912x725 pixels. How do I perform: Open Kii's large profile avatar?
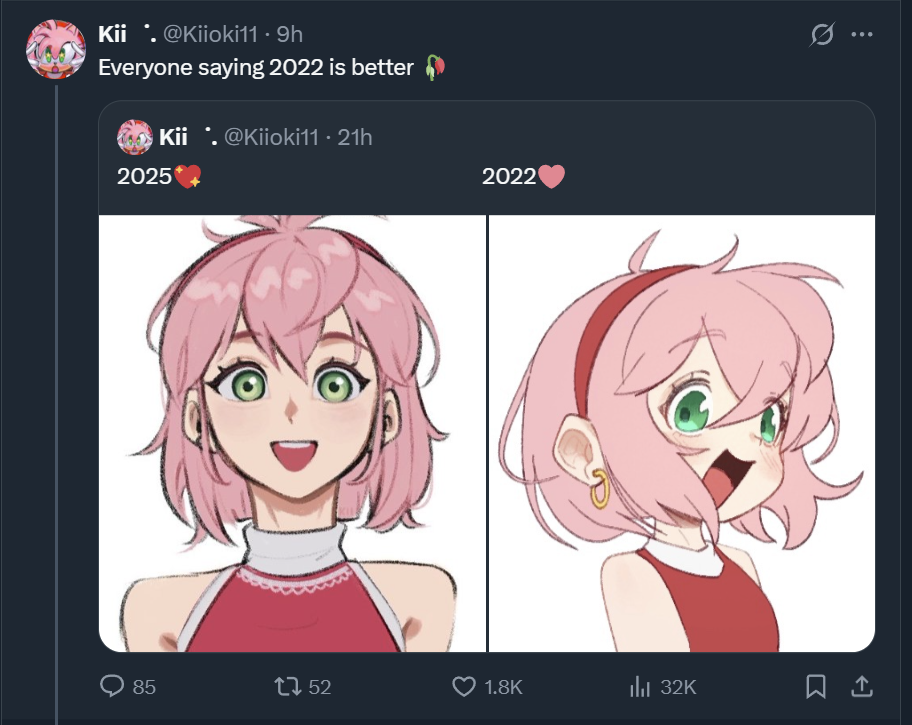(x=56, y=49)
